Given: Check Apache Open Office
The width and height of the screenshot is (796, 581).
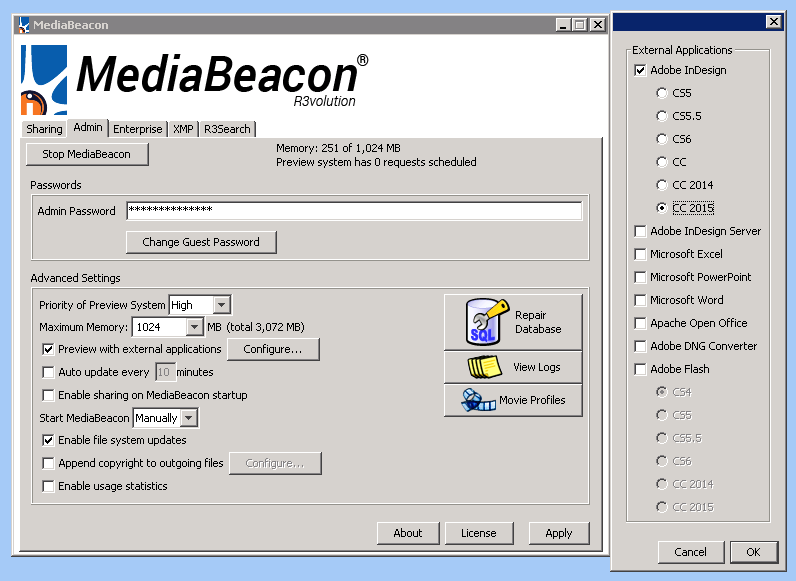Looking at the screenshot, I should (640, 323).
